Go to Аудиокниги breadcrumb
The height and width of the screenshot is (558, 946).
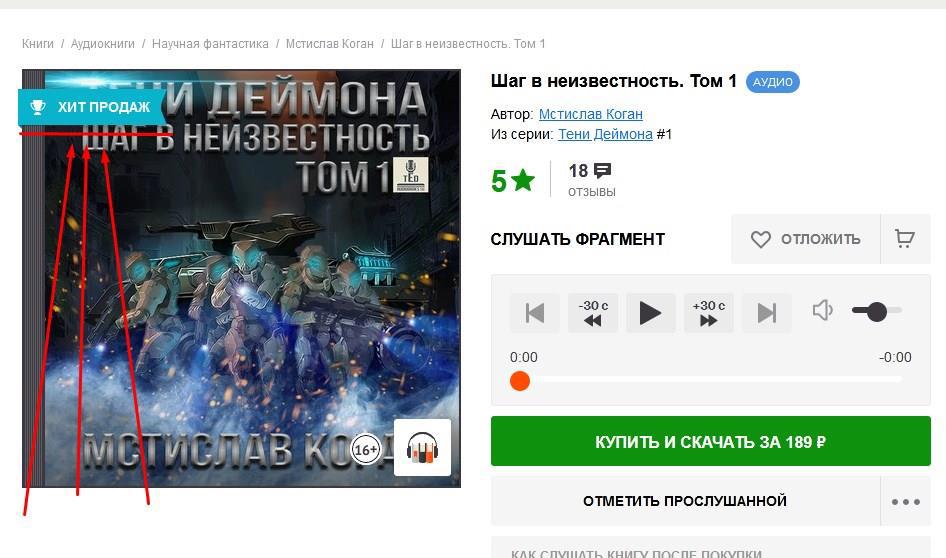103,43
